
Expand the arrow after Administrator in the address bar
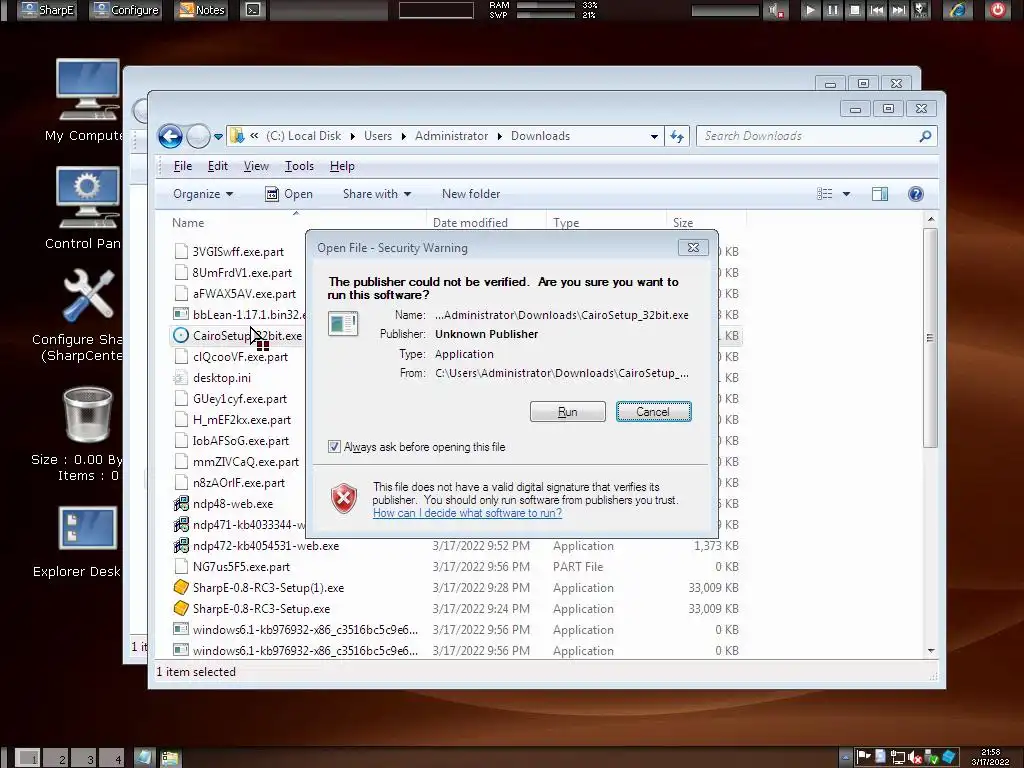click(499, 136)
